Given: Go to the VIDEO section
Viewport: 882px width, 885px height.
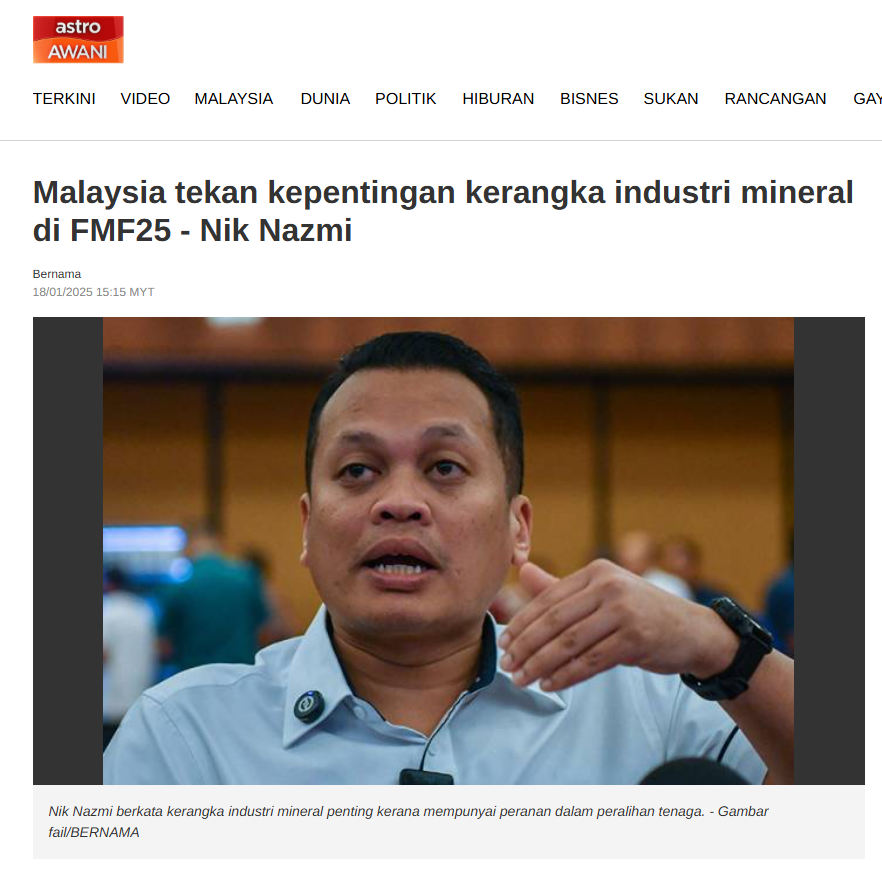Looking at the screenshot, I should pyautogui.click(x=145, y=99).
